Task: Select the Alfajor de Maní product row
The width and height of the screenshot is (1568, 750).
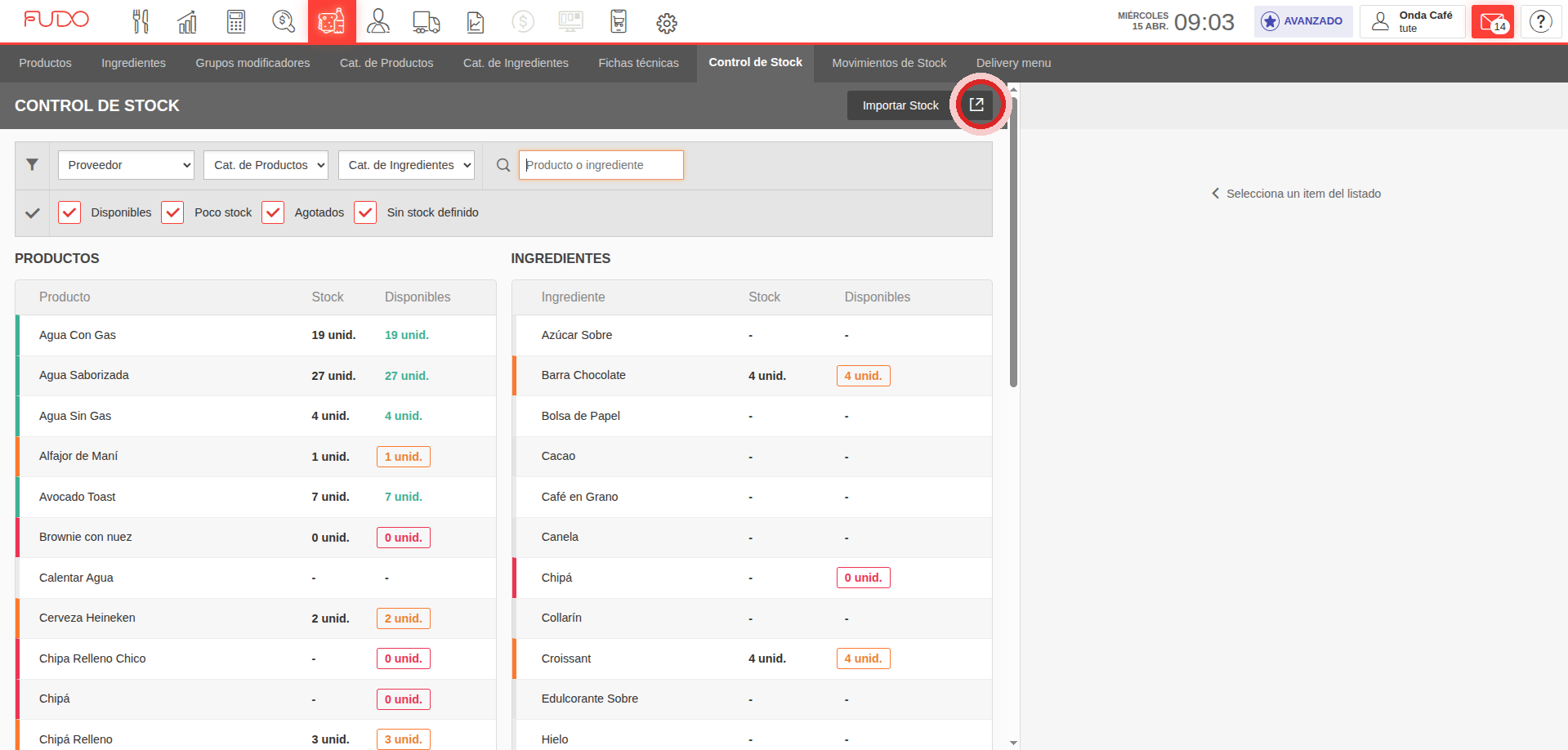Action: 256,457
